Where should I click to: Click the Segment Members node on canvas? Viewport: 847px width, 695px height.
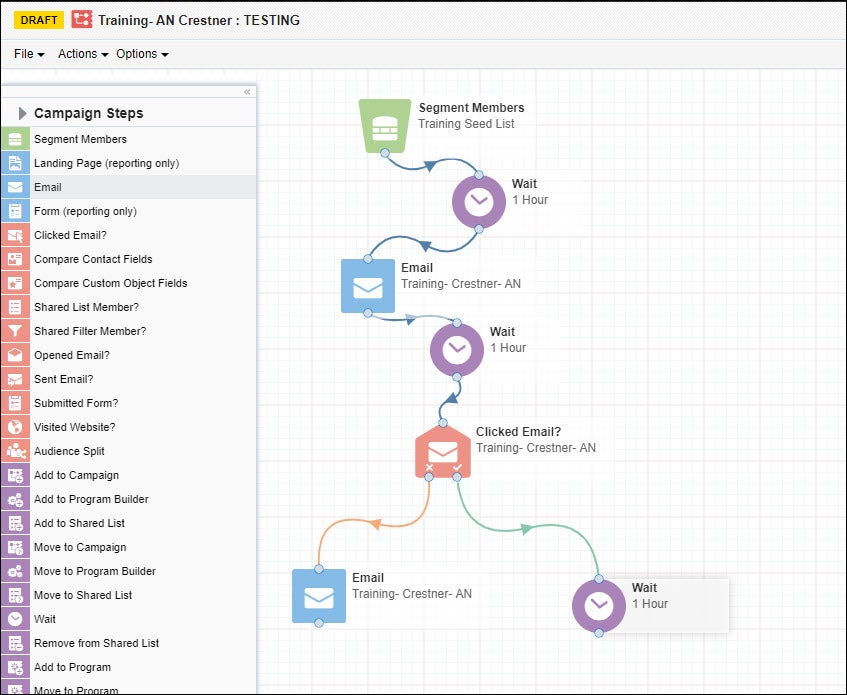(385, 126)
